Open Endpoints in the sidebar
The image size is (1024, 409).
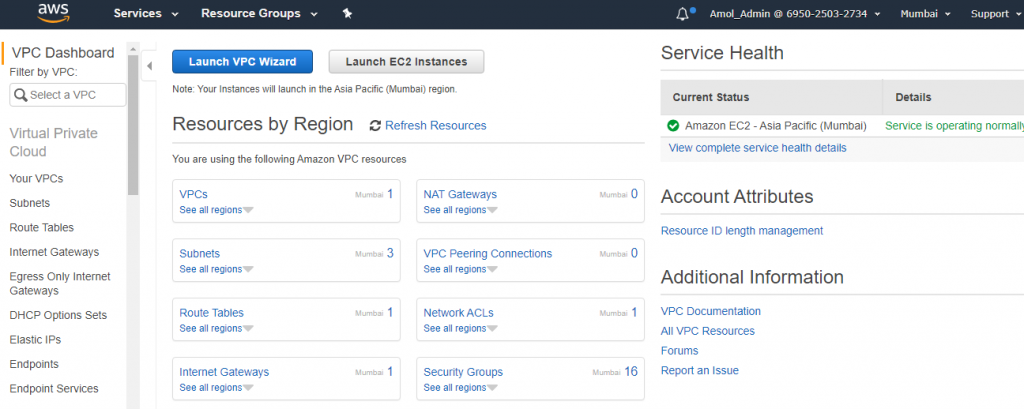(34, 364)
